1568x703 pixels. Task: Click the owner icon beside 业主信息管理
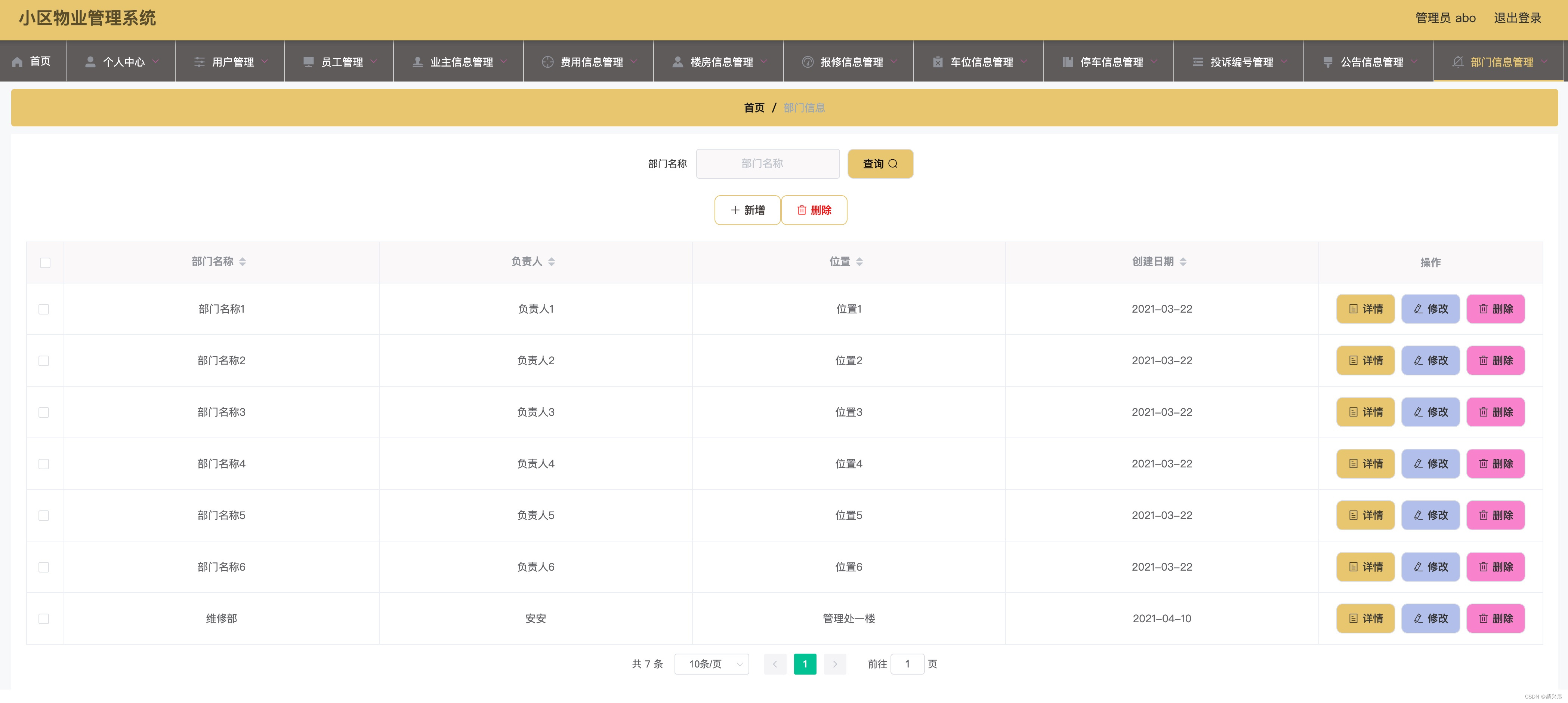point(417,62)
